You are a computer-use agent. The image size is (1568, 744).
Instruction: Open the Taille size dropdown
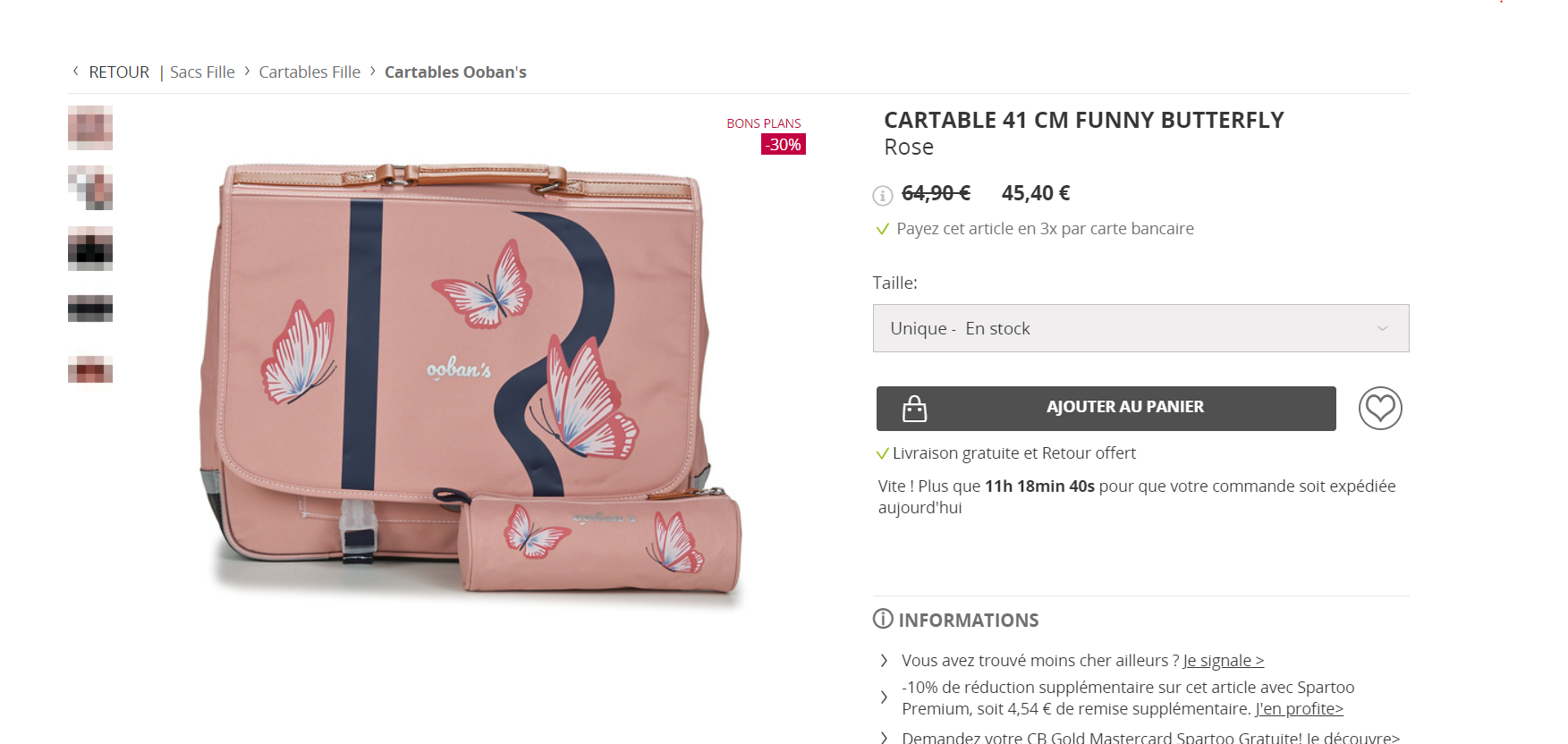[1140, 328]
